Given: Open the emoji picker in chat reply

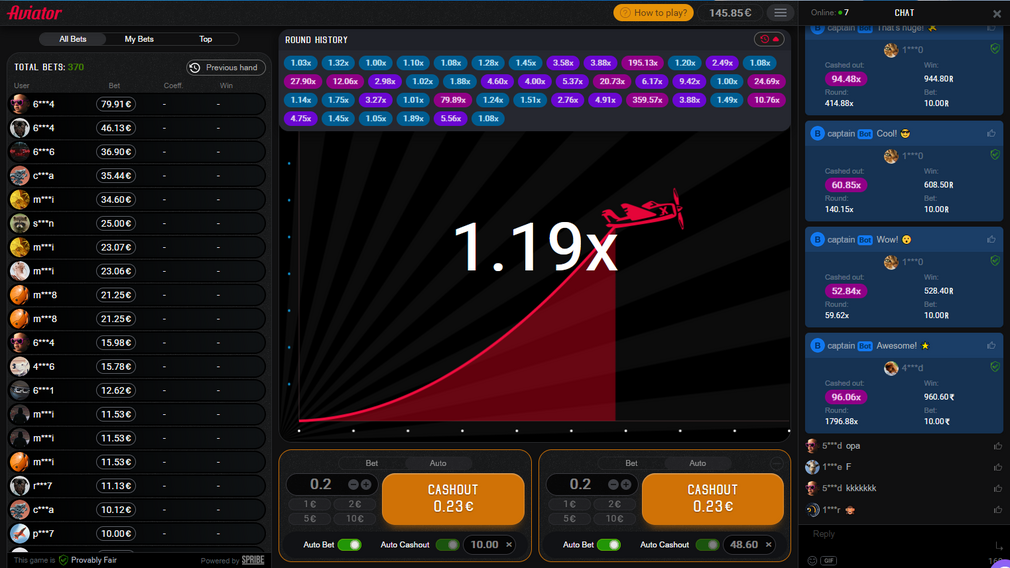Looking at the screenshot, I should (x=812, y=560).
